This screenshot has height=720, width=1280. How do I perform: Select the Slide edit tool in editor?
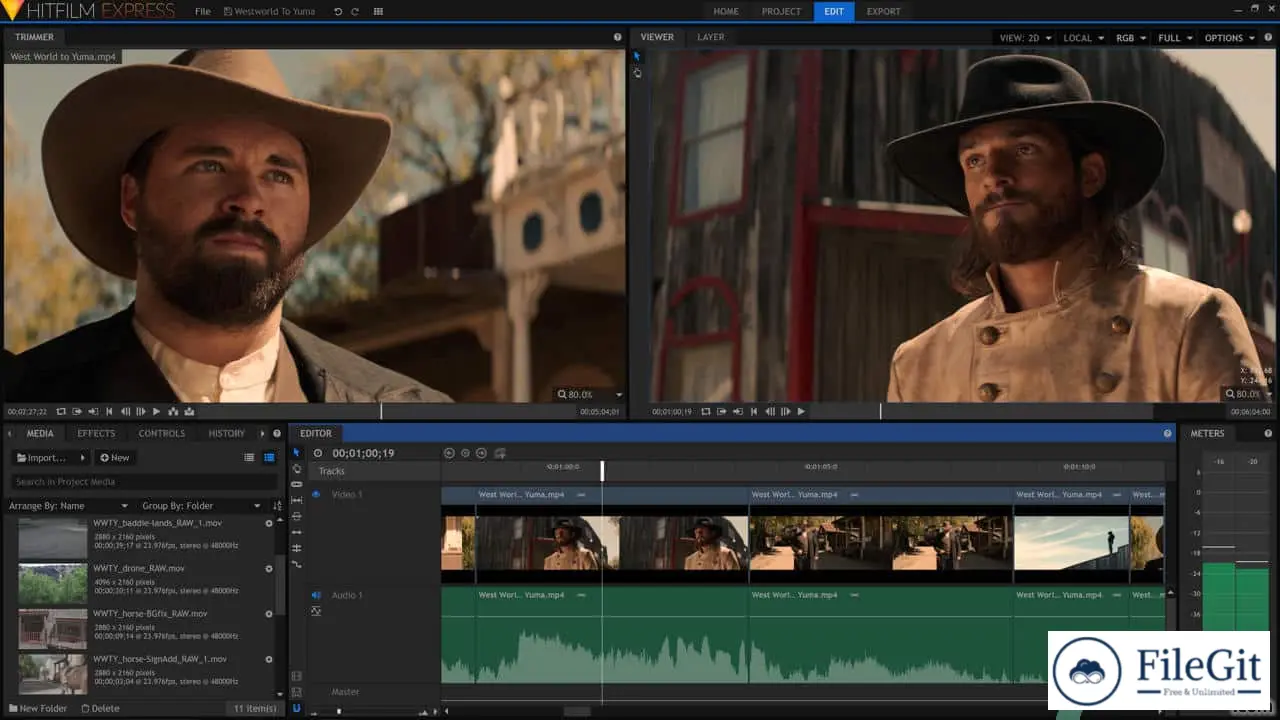[x=296, y=516]
